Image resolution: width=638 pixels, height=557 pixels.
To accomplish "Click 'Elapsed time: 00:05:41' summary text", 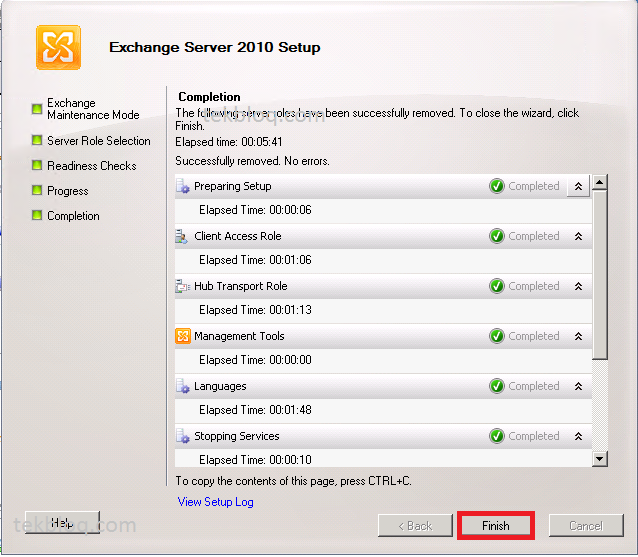I will pos(229,142).
